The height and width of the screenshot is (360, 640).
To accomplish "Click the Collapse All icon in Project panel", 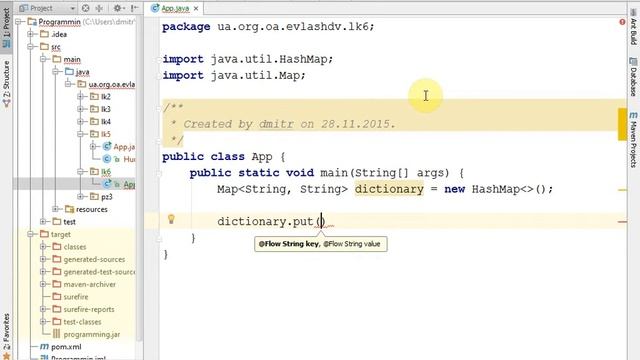I will tap(99, 8).
